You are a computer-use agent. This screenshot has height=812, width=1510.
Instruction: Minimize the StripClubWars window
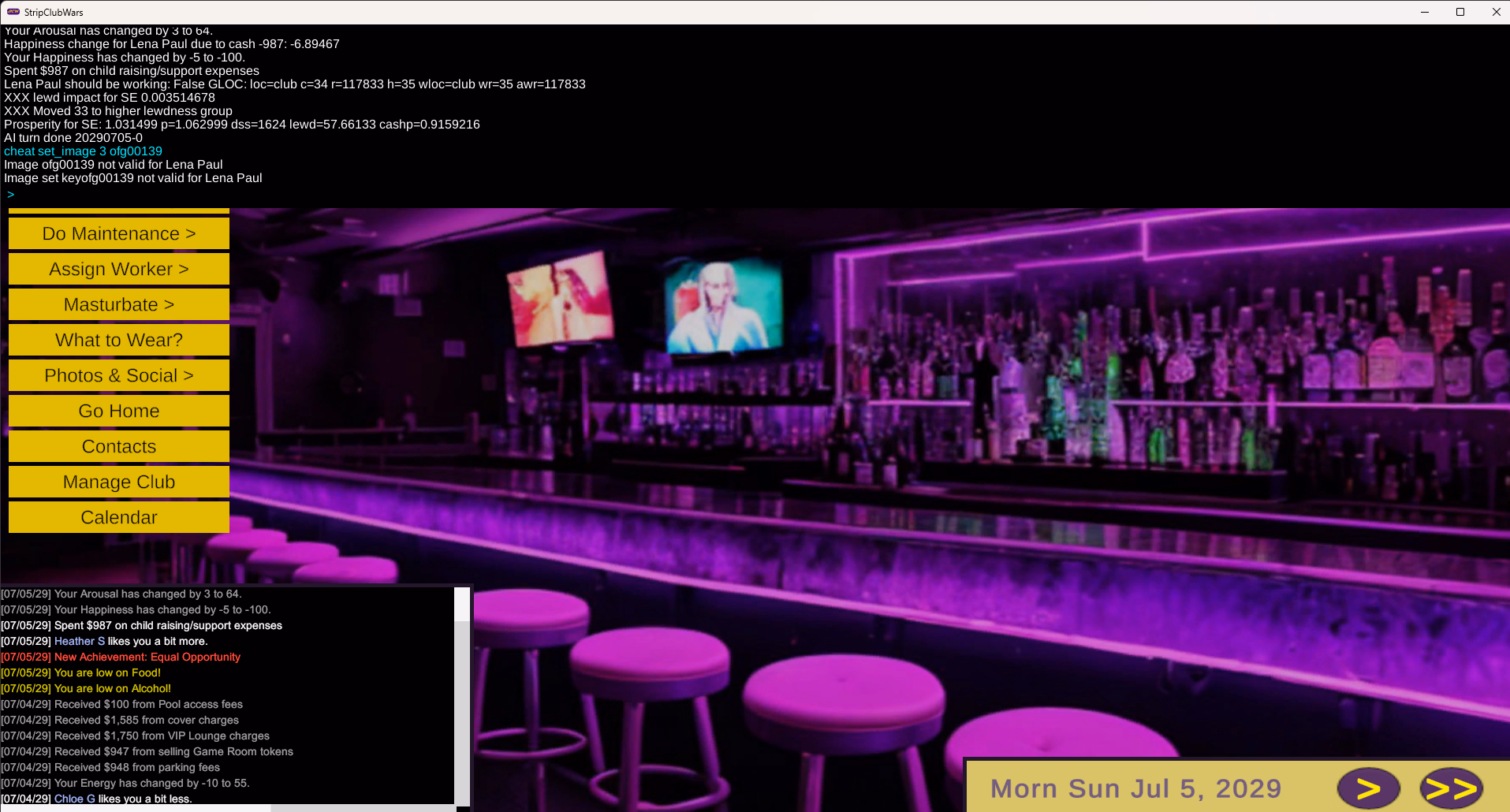coord(1425,12)
